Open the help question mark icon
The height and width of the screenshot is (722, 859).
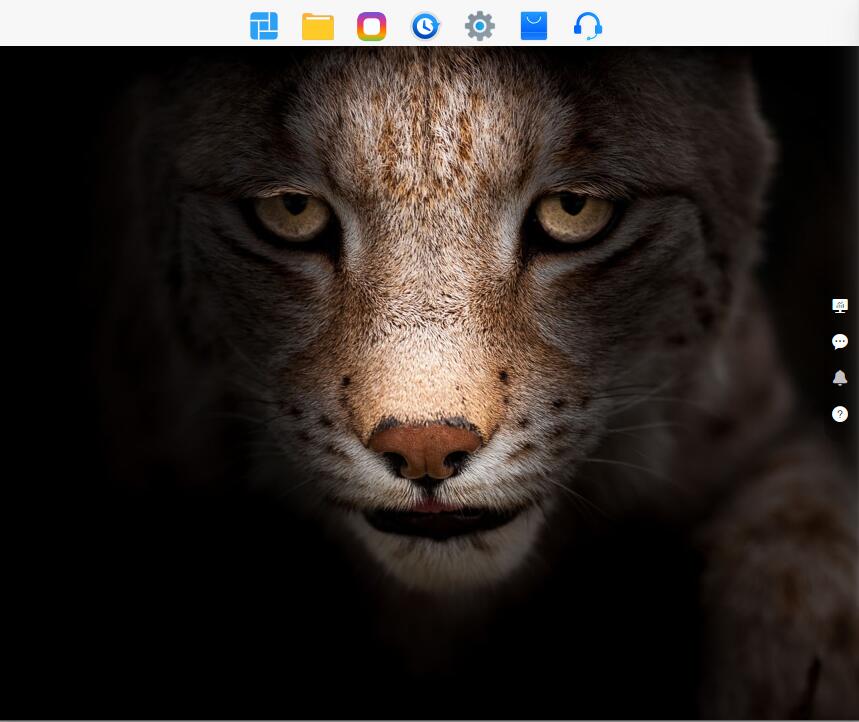tap(840, 414)
